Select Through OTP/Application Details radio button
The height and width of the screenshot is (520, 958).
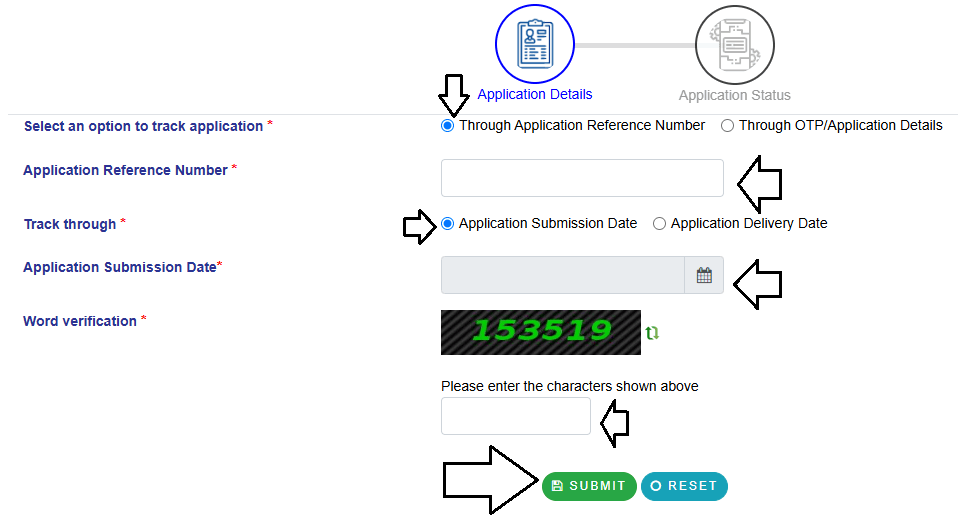pyautogui.click(x=728, y=126)
